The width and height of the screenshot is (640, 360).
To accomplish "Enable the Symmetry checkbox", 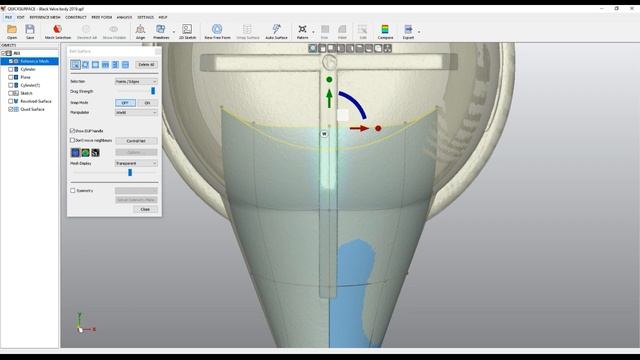I will (73, 191).
